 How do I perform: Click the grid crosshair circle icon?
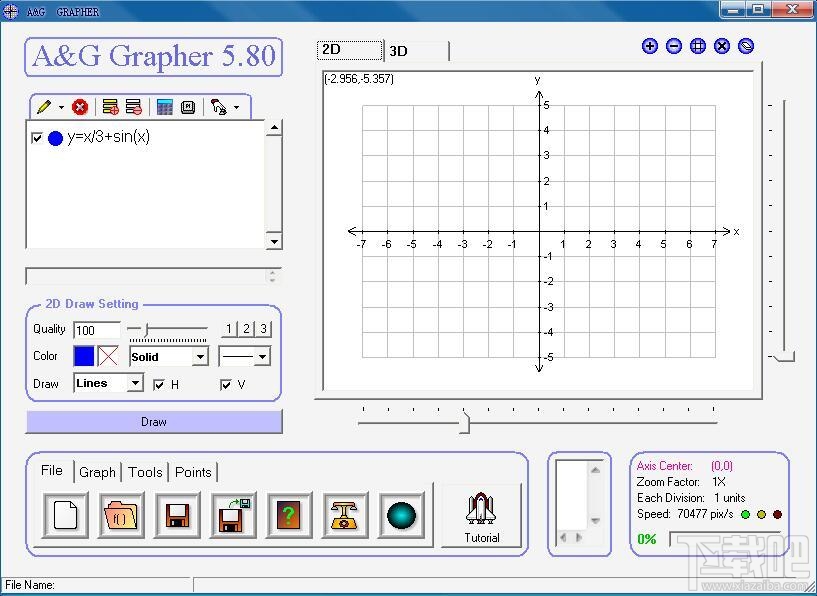pos(698,46)
